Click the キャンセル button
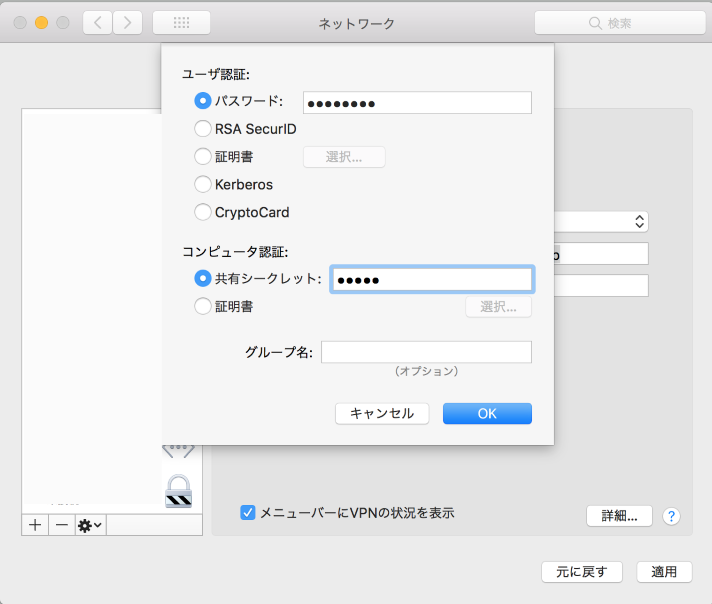The image size is (712, 604). click(382, 413)
